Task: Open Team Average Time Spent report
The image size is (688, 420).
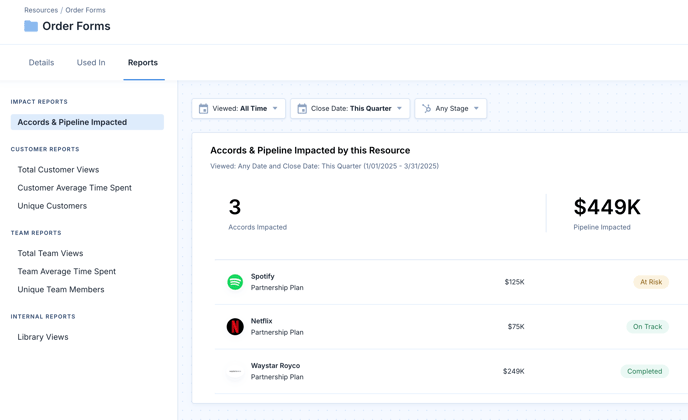Action: tap(67, 271)
